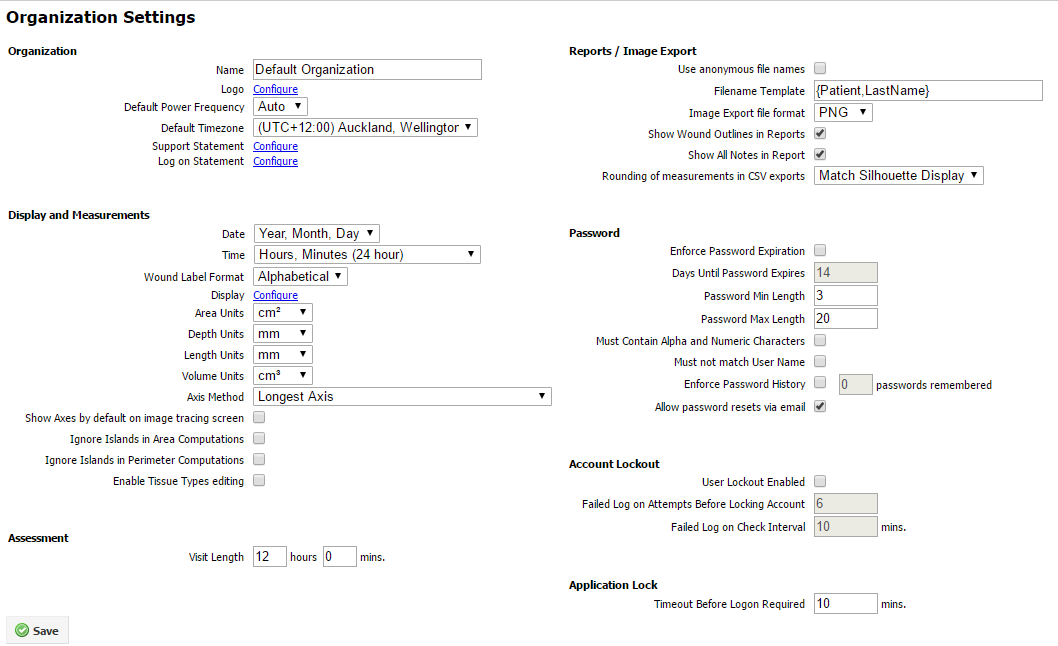This screenshot has height=646, width=1058.
Task: Click the Failed Log on Attempts field
Action: pyautogui.click(x=845, y=504)
